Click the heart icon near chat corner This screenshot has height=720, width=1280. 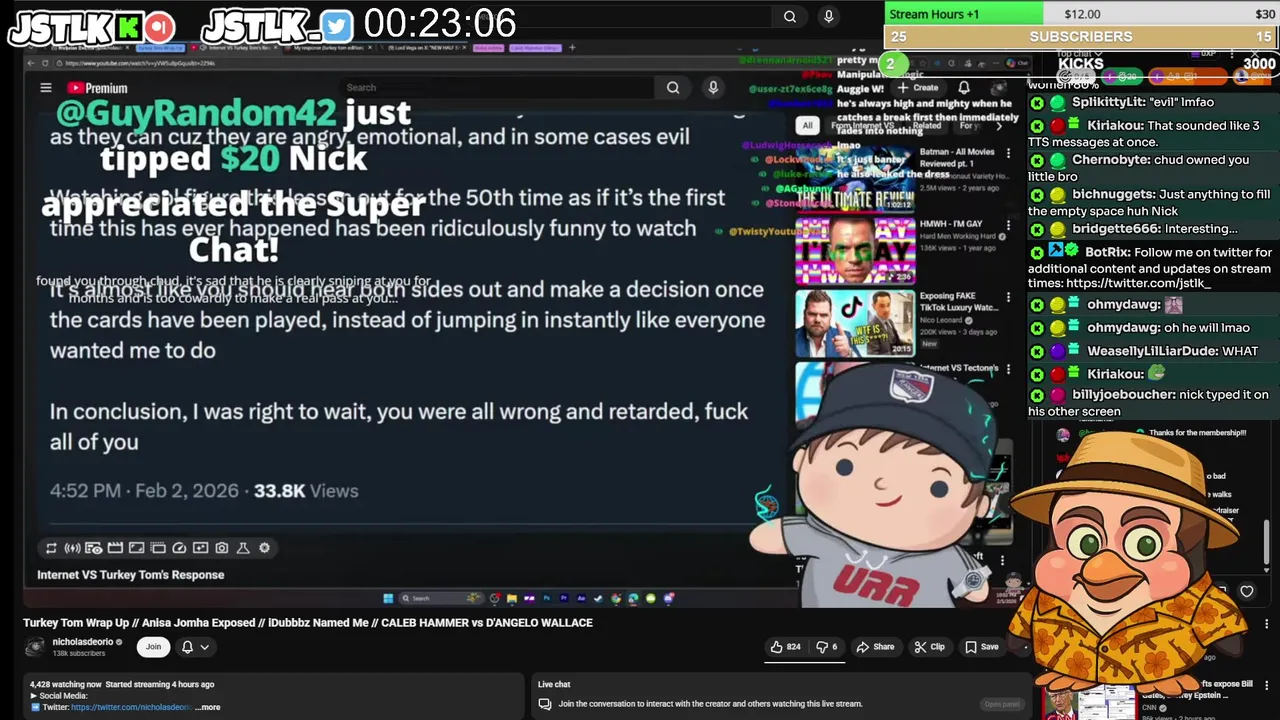point(1247,591)
